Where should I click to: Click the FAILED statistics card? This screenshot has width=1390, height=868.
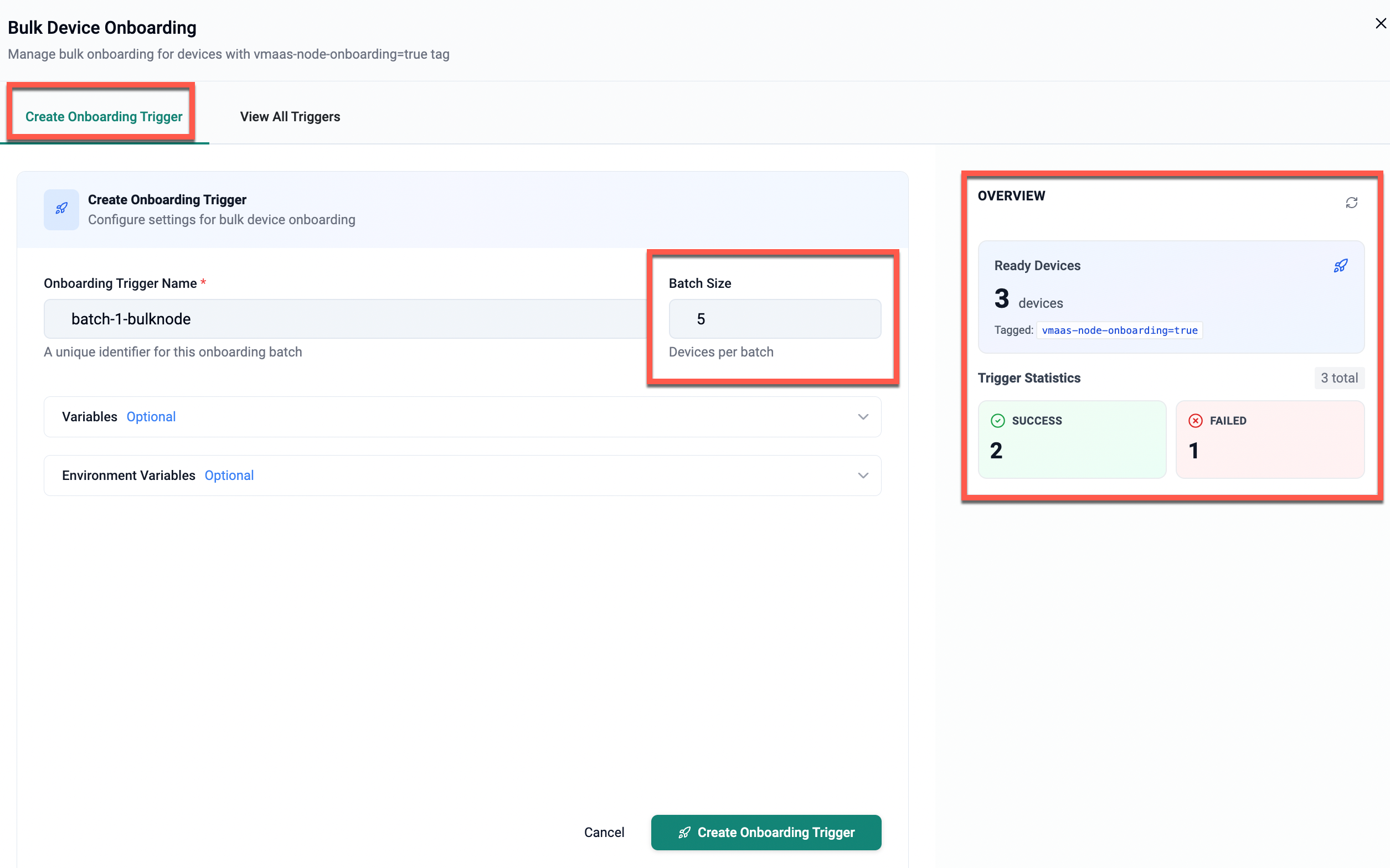[1269, 440]
